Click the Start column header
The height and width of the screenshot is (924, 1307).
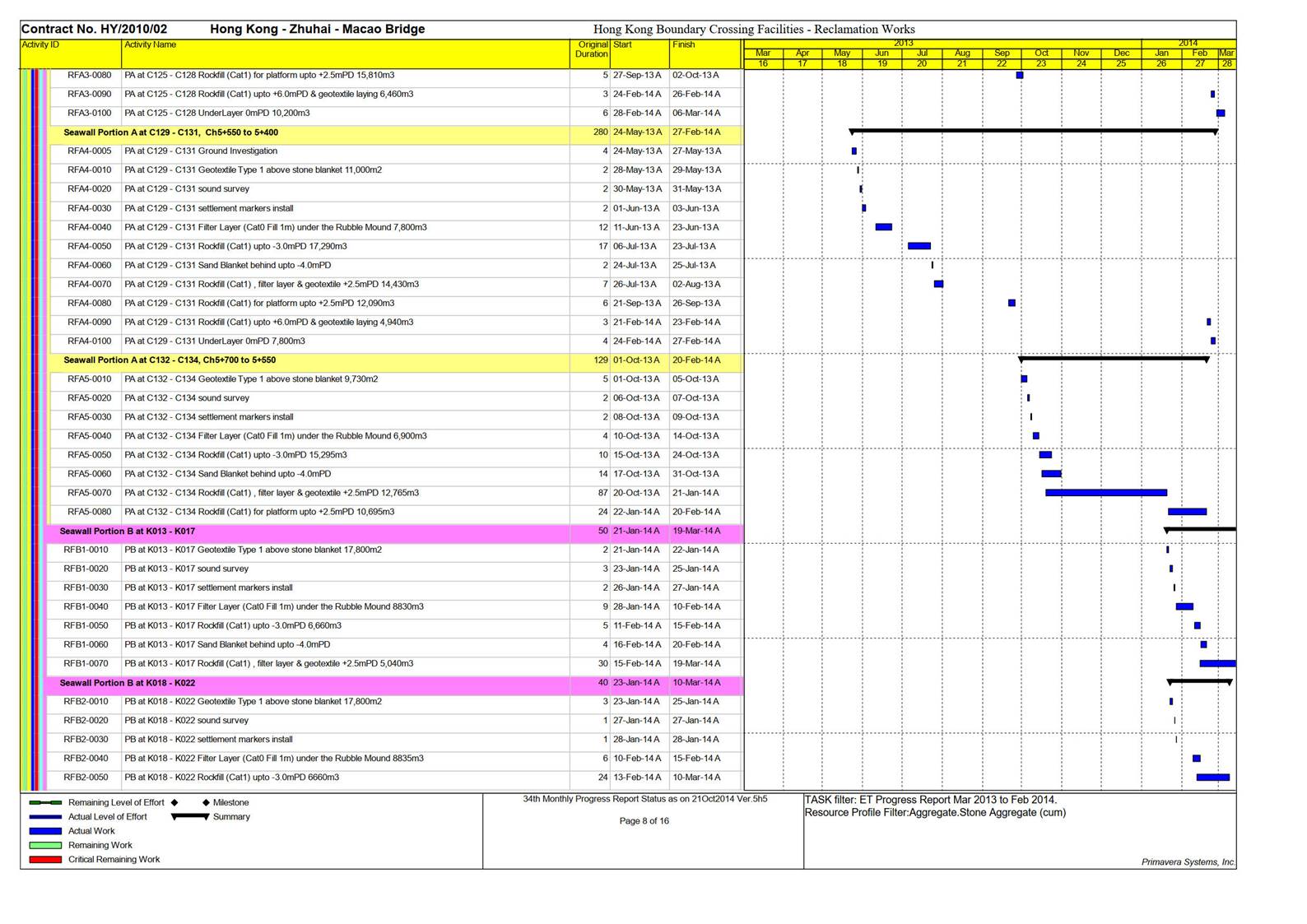pyautogui.click(x=640, y=53)
